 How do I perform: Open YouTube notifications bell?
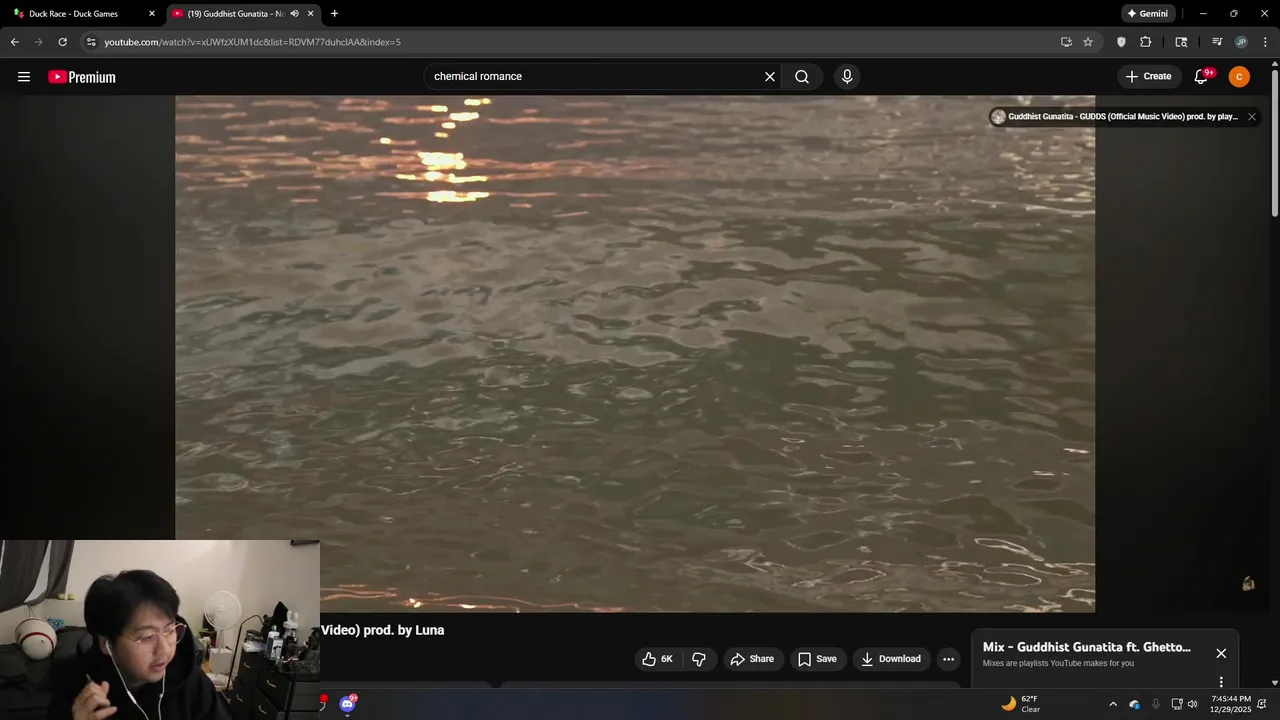[x=1202, y=77]
